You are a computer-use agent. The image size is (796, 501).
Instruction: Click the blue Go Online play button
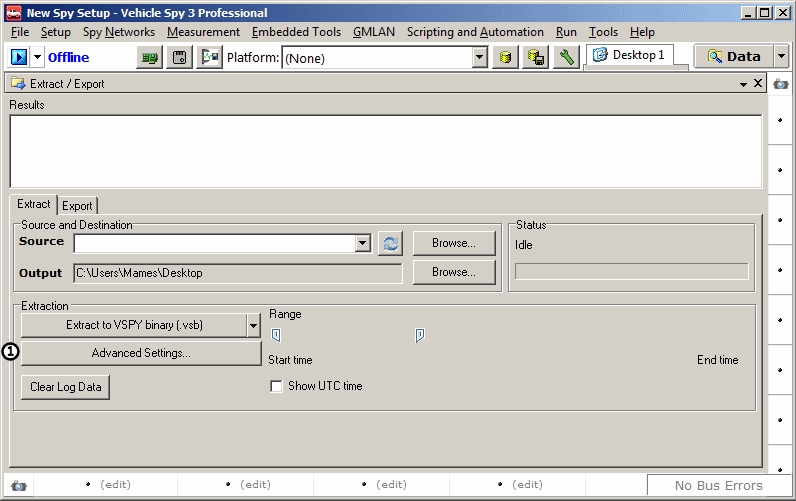pos(19,57)
